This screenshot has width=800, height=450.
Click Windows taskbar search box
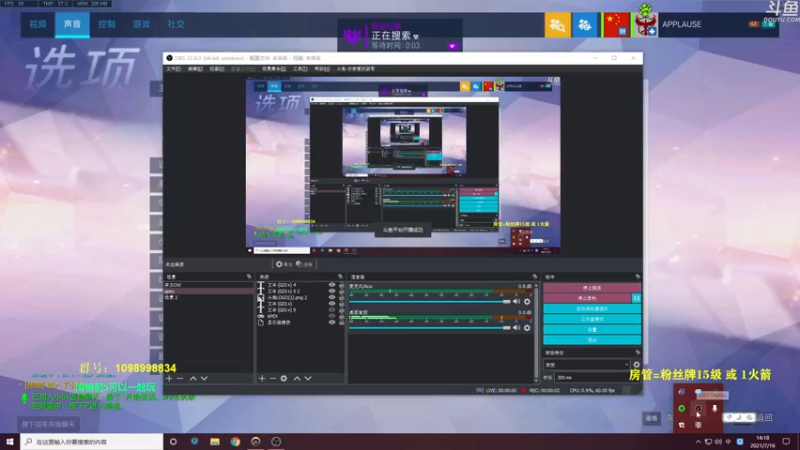point(92,441)
